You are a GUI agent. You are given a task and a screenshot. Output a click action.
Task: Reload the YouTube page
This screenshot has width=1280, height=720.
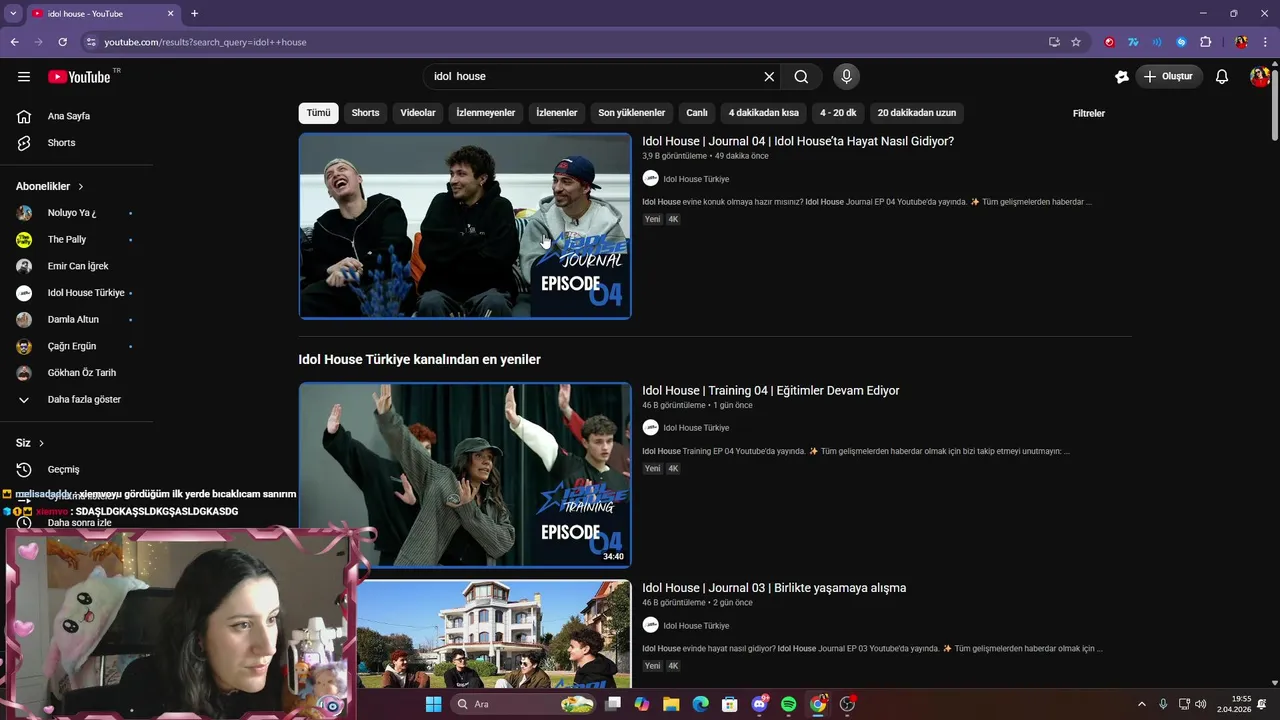(x=62, y=42)
